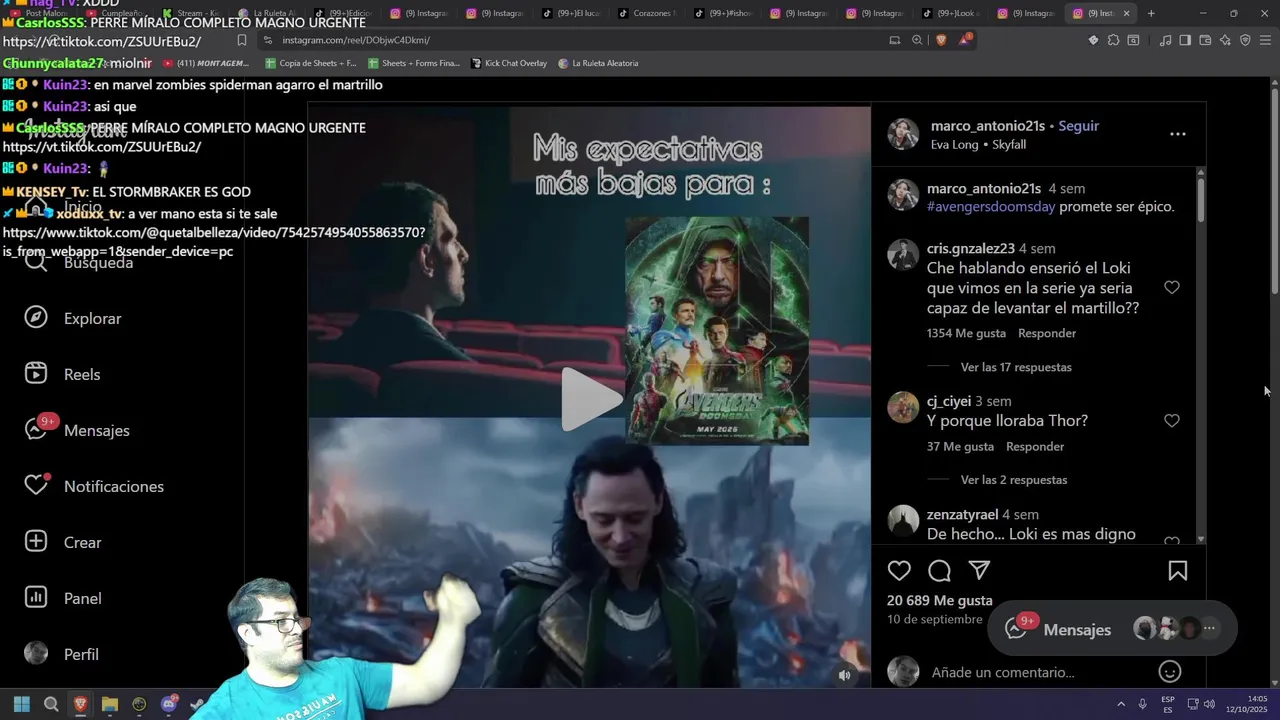Like cj_ciyei's comment

click(1172, 421)
